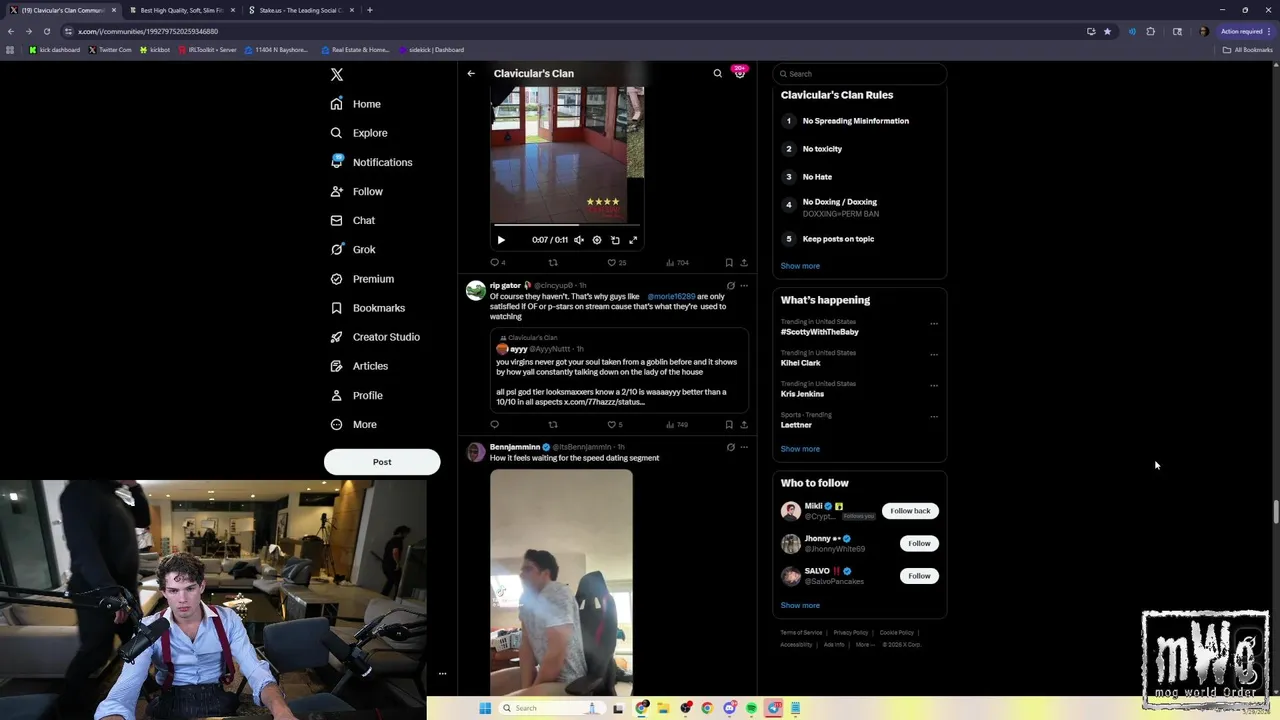Open community members icon with 20+ badge
1280x720 pixels.
point(739,73)
